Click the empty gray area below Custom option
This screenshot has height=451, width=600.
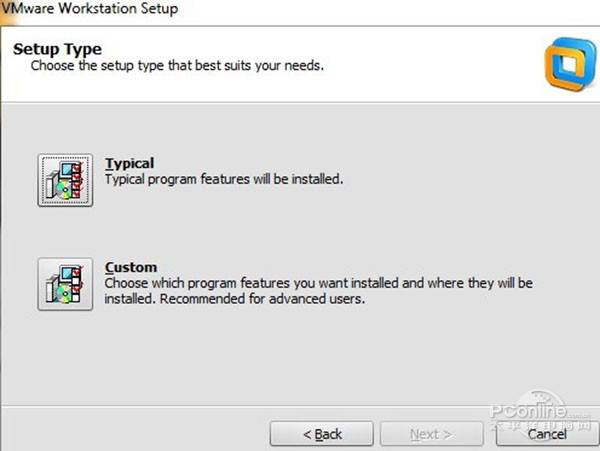300,360
